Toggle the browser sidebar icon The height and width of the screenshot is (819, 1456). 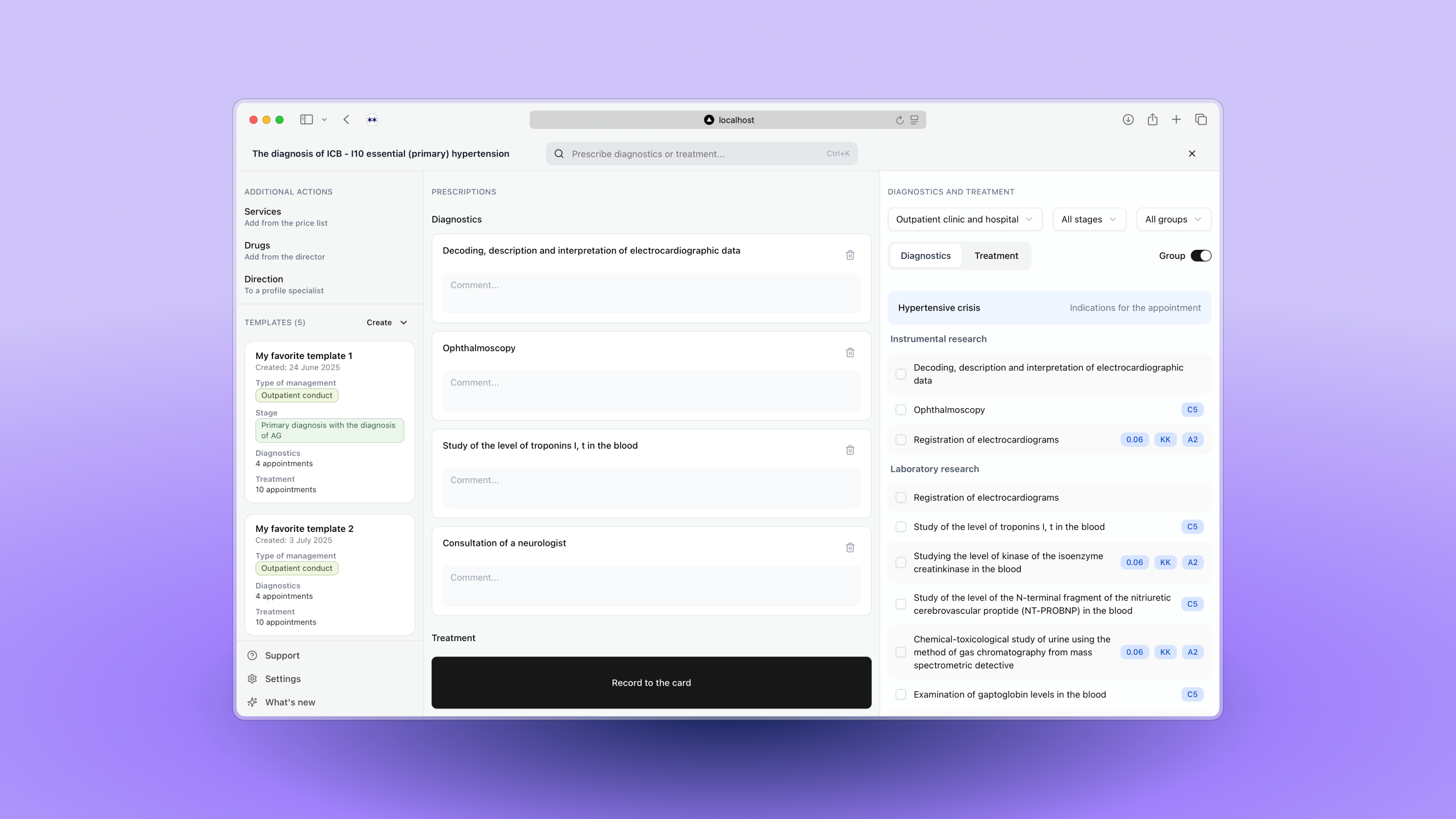click(x=306, y=119)
